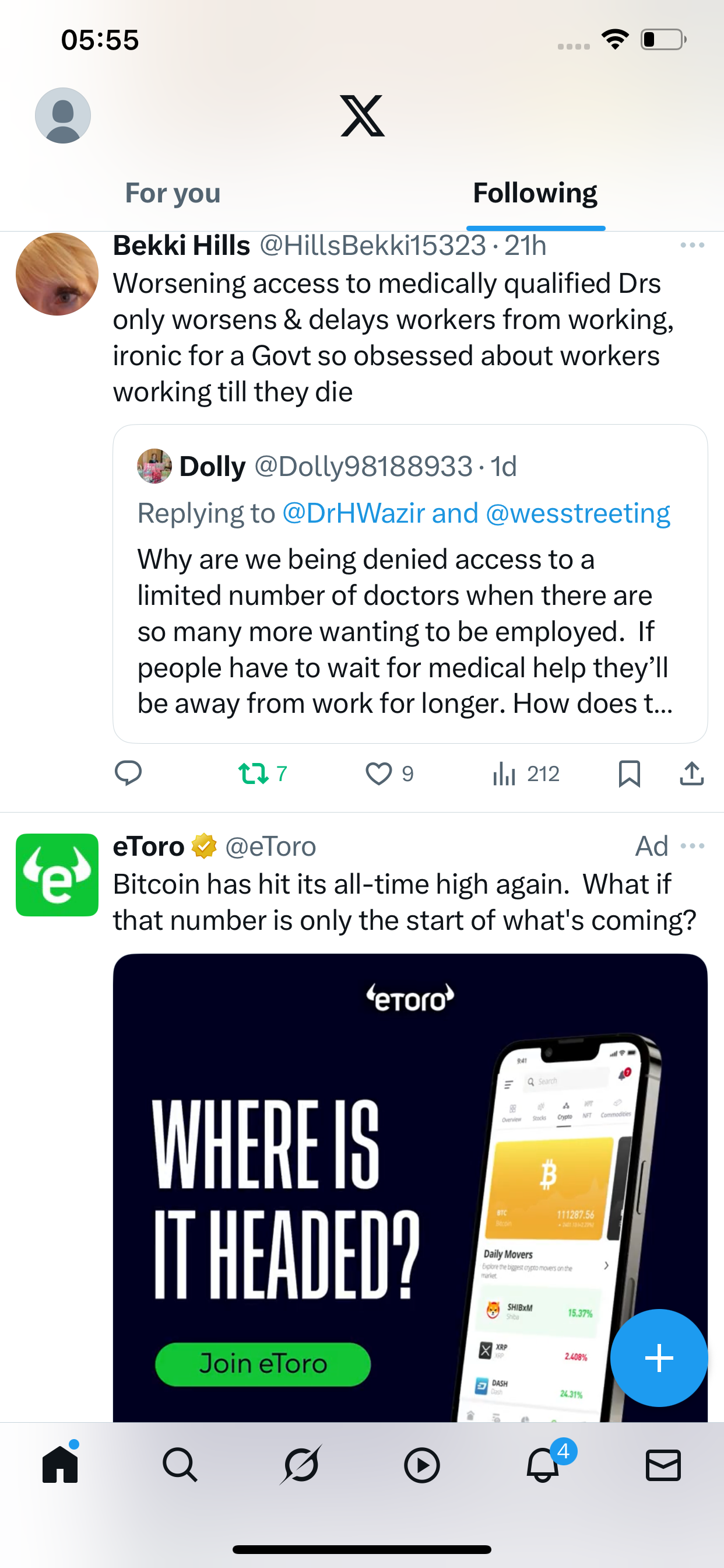View post analytics showing 212 views

(526, 773)
